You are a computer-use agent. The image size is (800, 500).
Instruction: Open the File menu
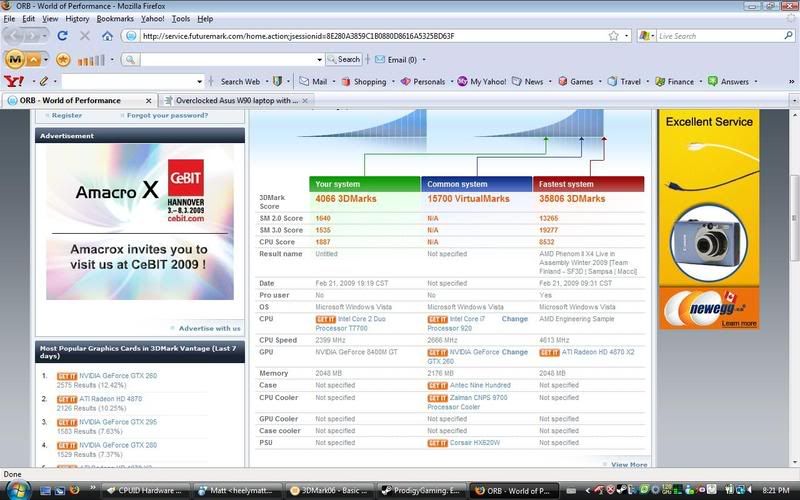9,19
